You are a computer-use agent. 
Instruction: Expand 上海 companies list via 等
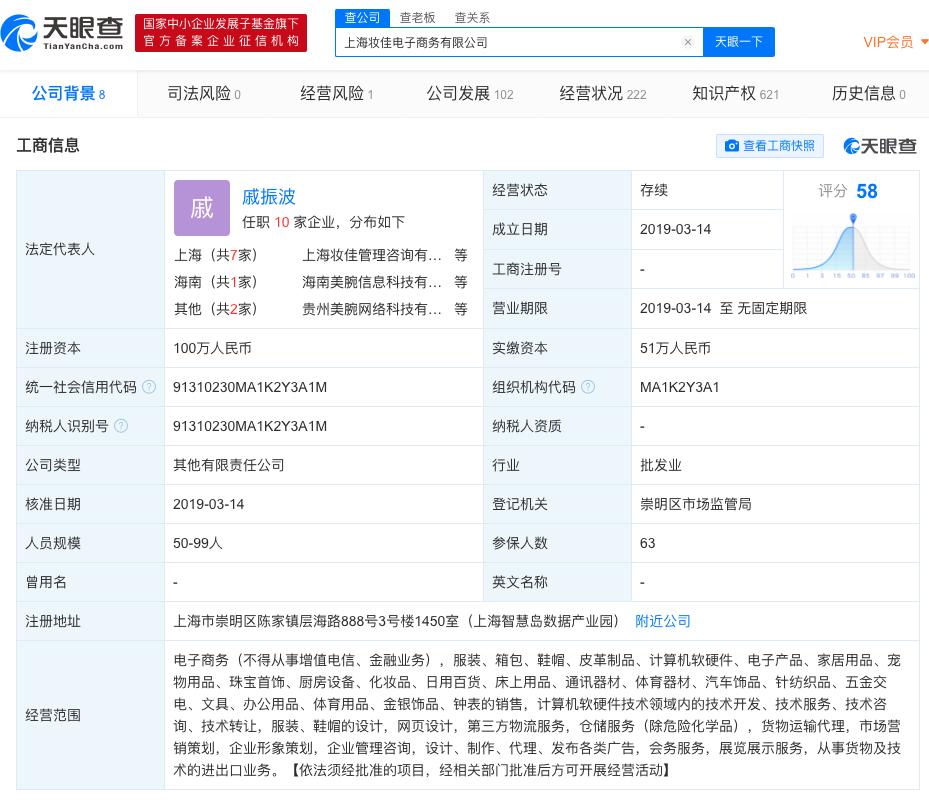460,255
